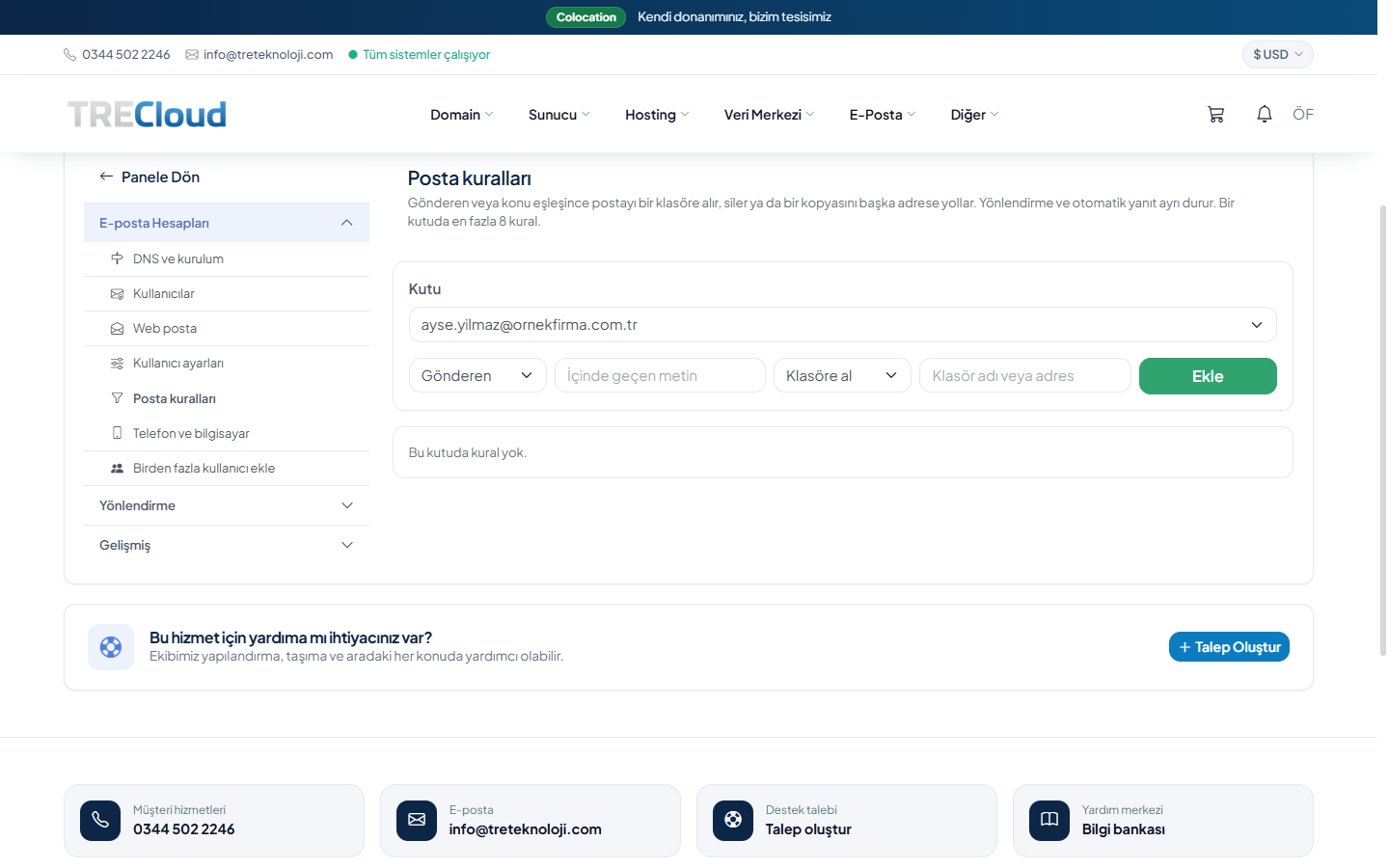Click the Colocation badge in top banner
The width and height of the screenshot is (1389, 868).
click(x=586, y=17)
